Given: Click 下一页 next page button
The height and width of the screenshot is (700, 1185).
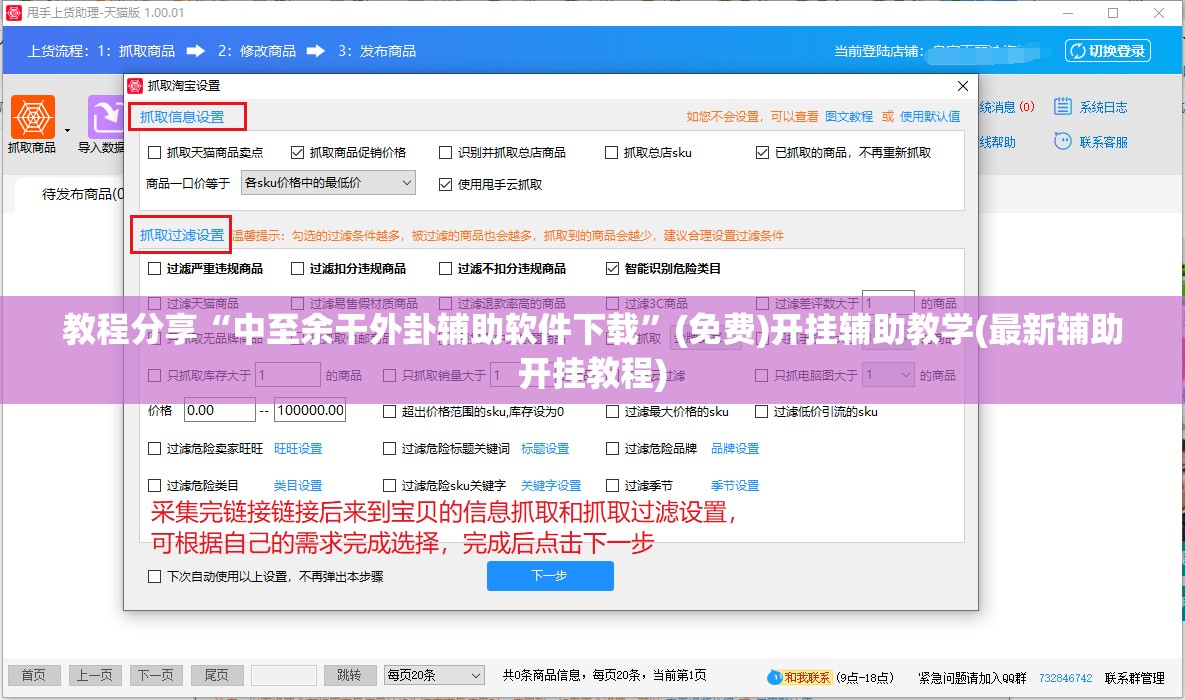Looking at the screenshot, I should click(156, 675).
